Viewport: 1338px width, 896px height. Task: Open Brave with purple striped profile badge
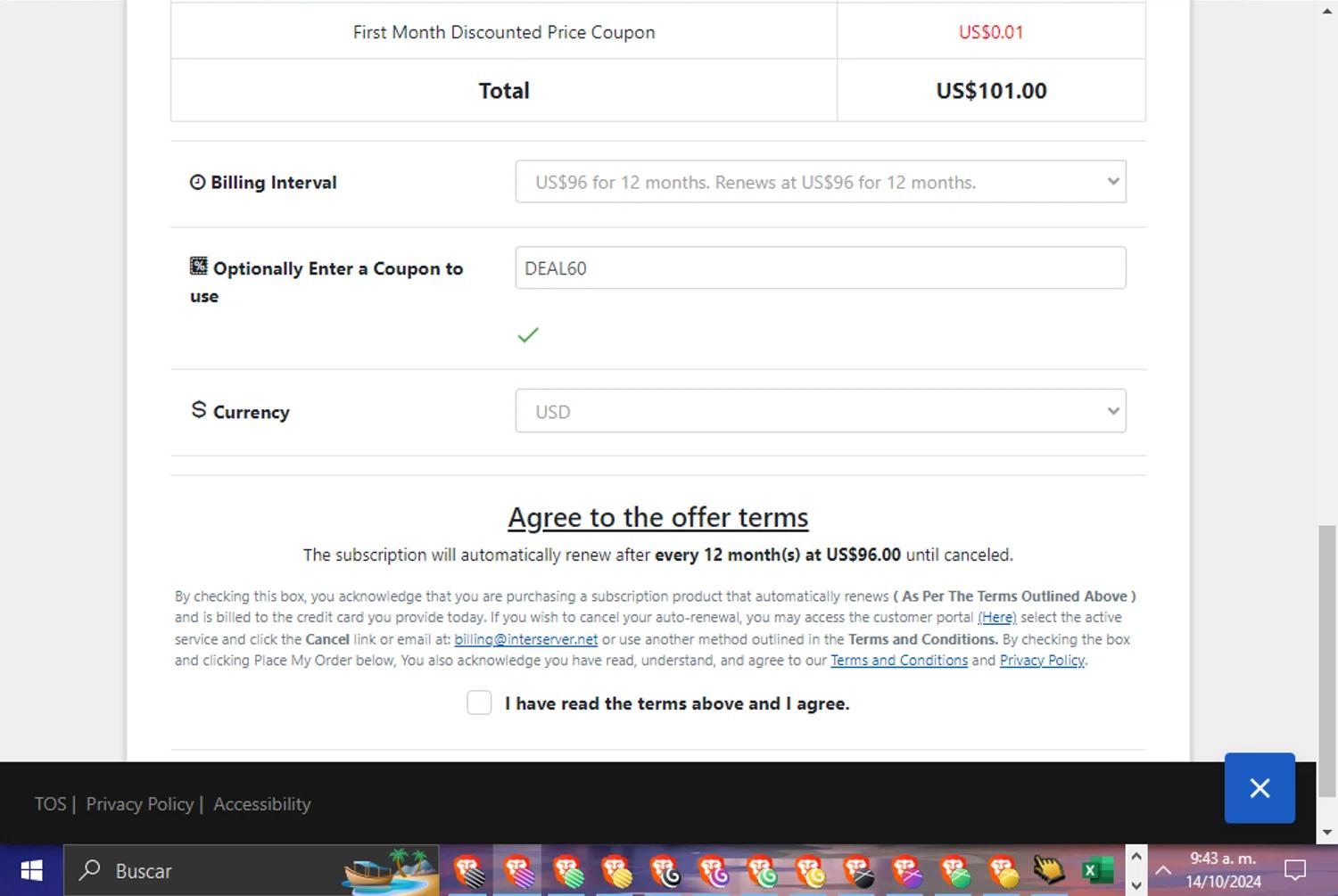[518, 871]
